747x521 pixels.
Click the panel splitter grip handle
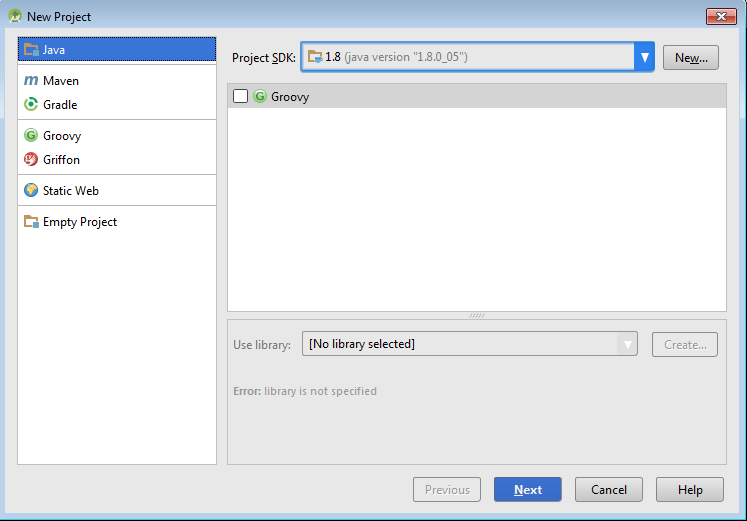(477, 315)
